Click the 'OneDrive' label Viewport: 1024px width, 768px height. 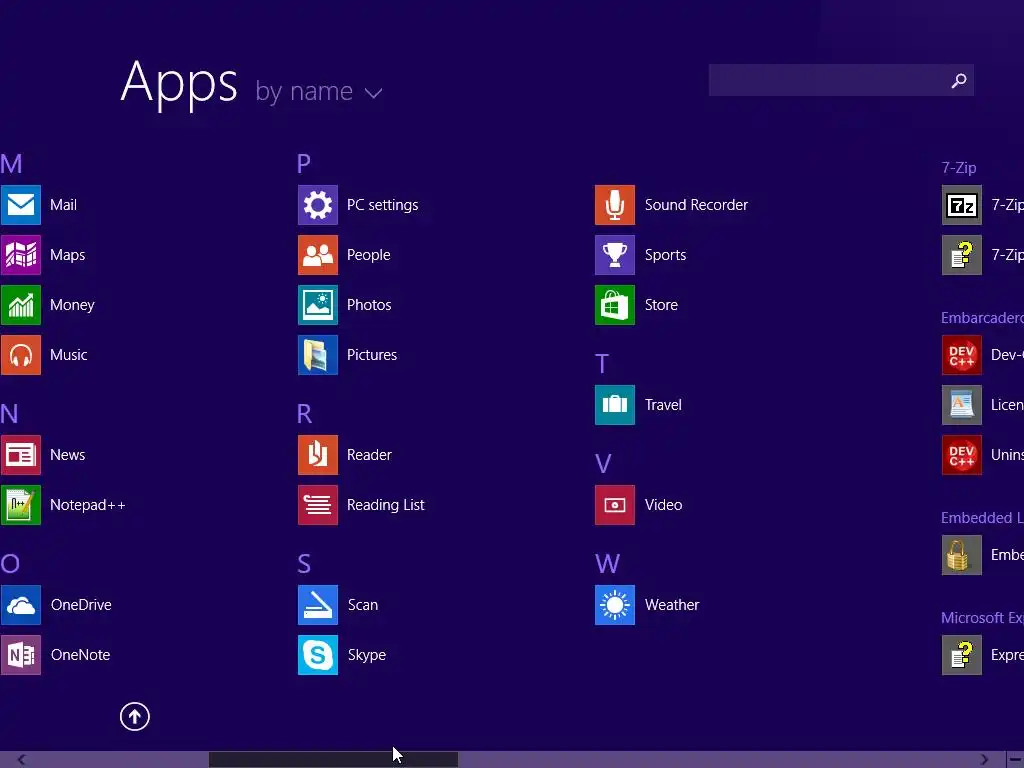(x=81, y=605)
